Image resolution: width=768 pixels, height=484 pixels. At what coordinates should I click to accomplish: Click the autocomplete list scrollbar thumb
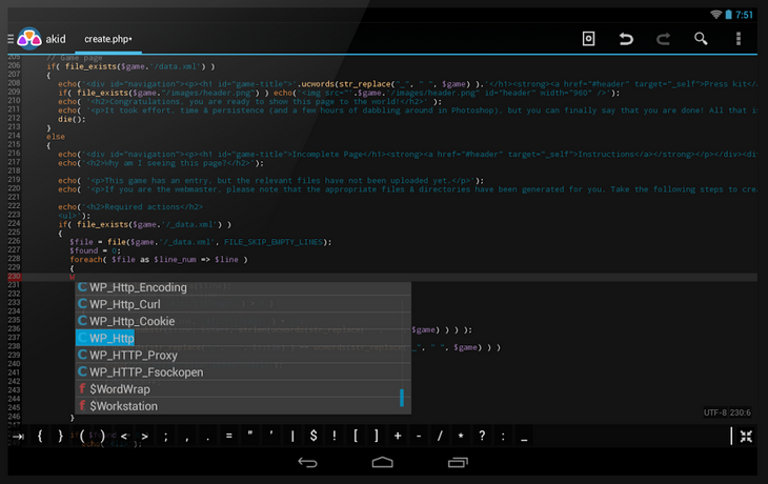[x=402, y=397]
